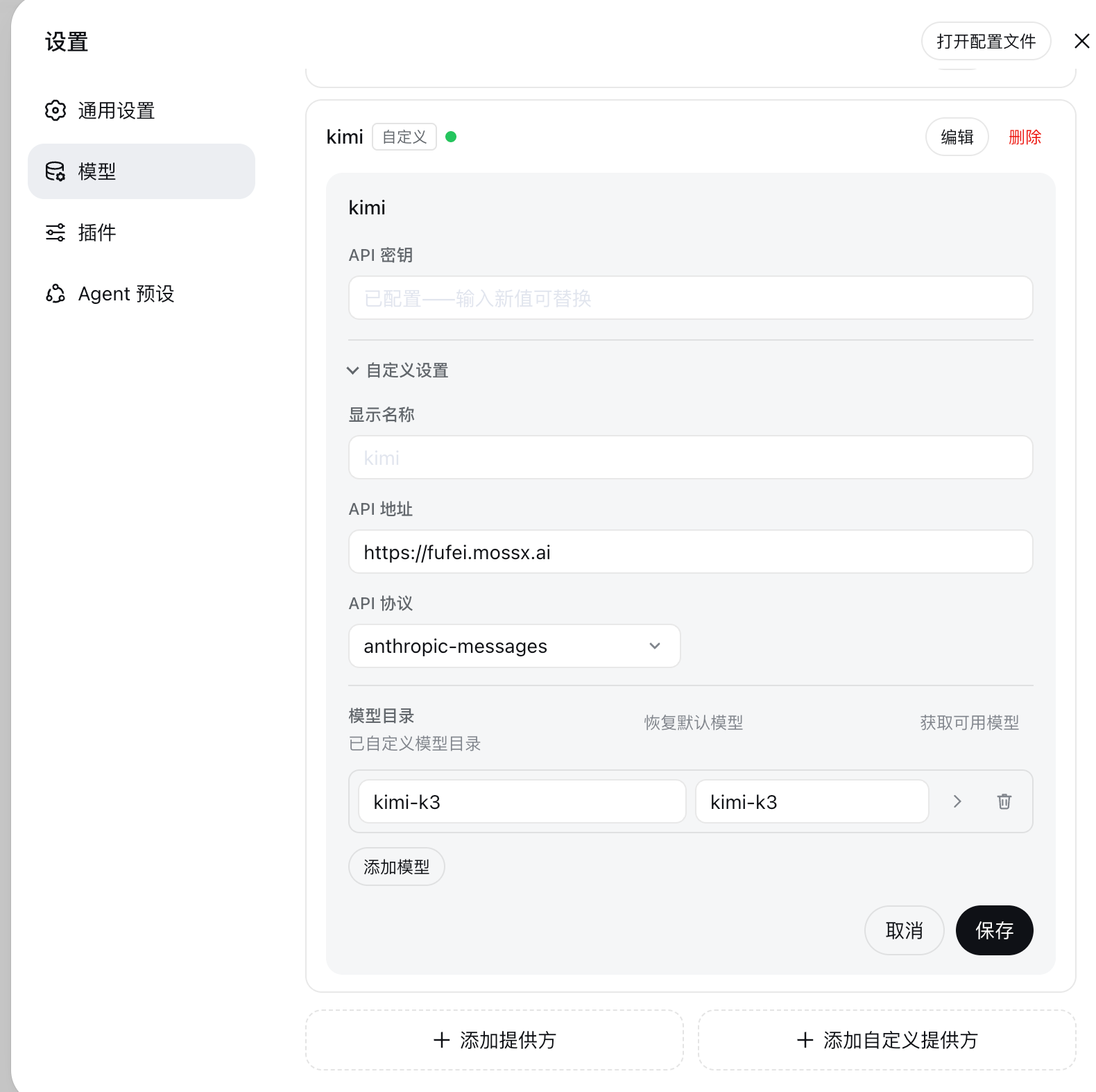
Task: Go to the 插件 settings section
Action: click(142, 232)
